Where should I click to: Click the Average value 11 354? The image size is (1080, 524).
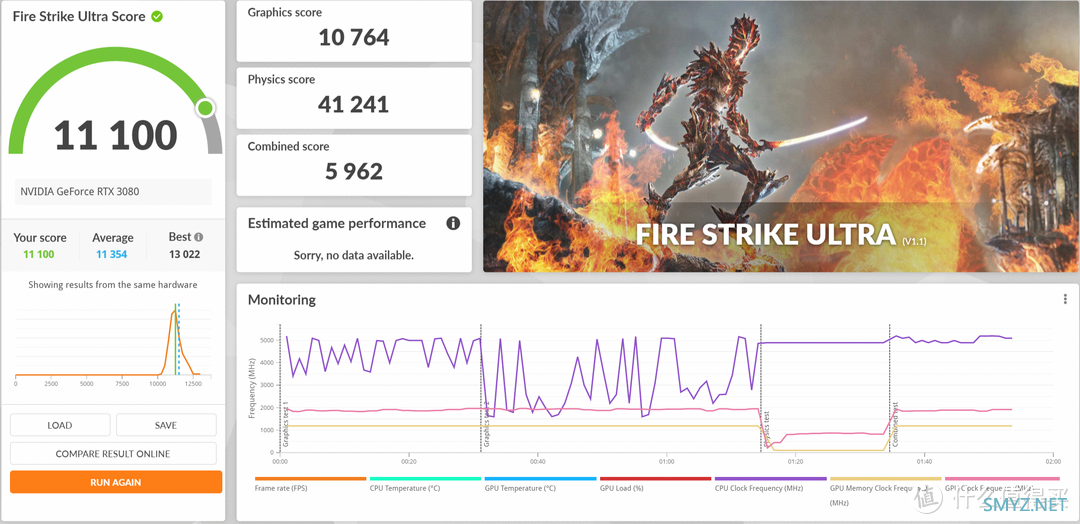click(112, 254)
